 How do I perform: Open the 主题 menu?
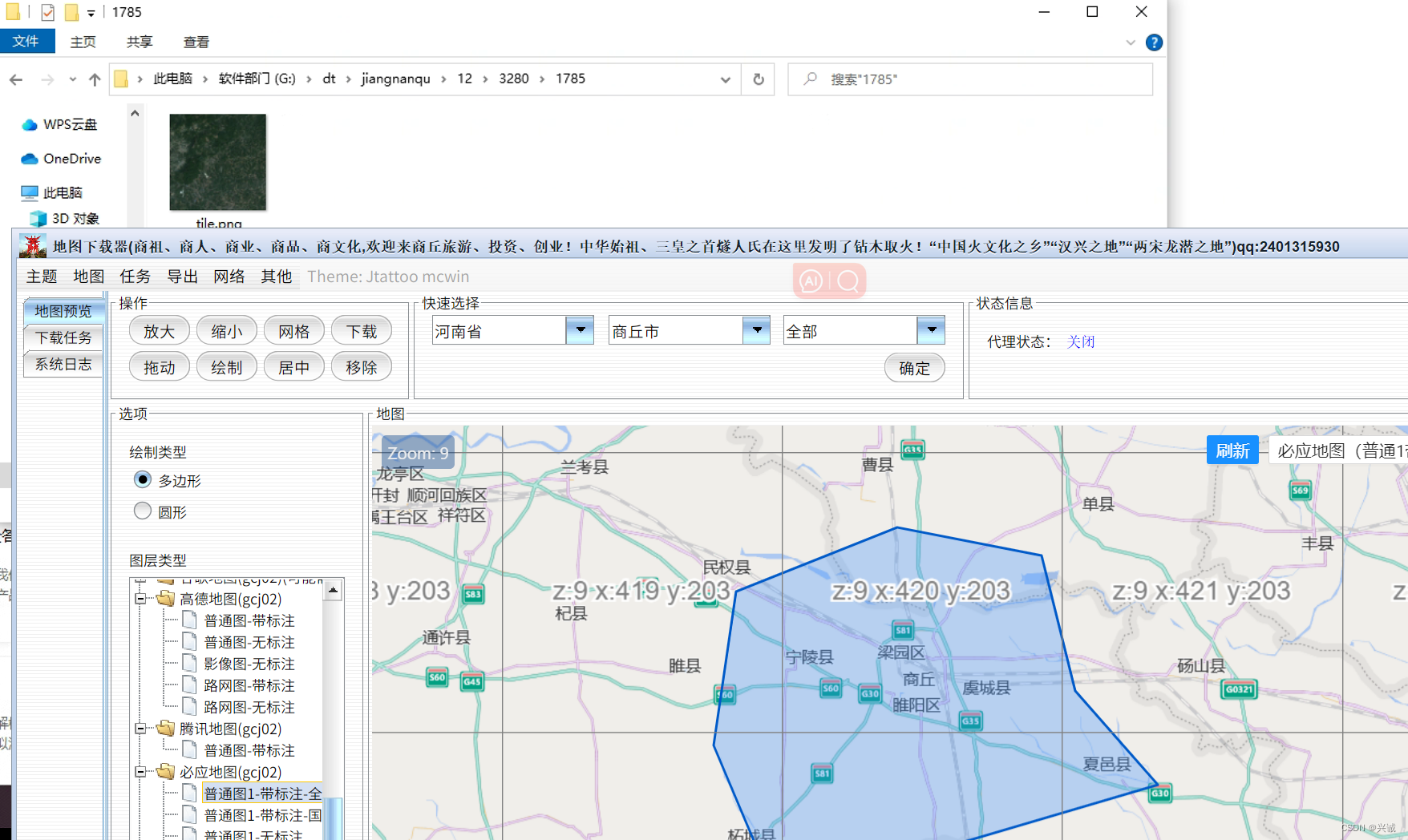coord(42,277)
